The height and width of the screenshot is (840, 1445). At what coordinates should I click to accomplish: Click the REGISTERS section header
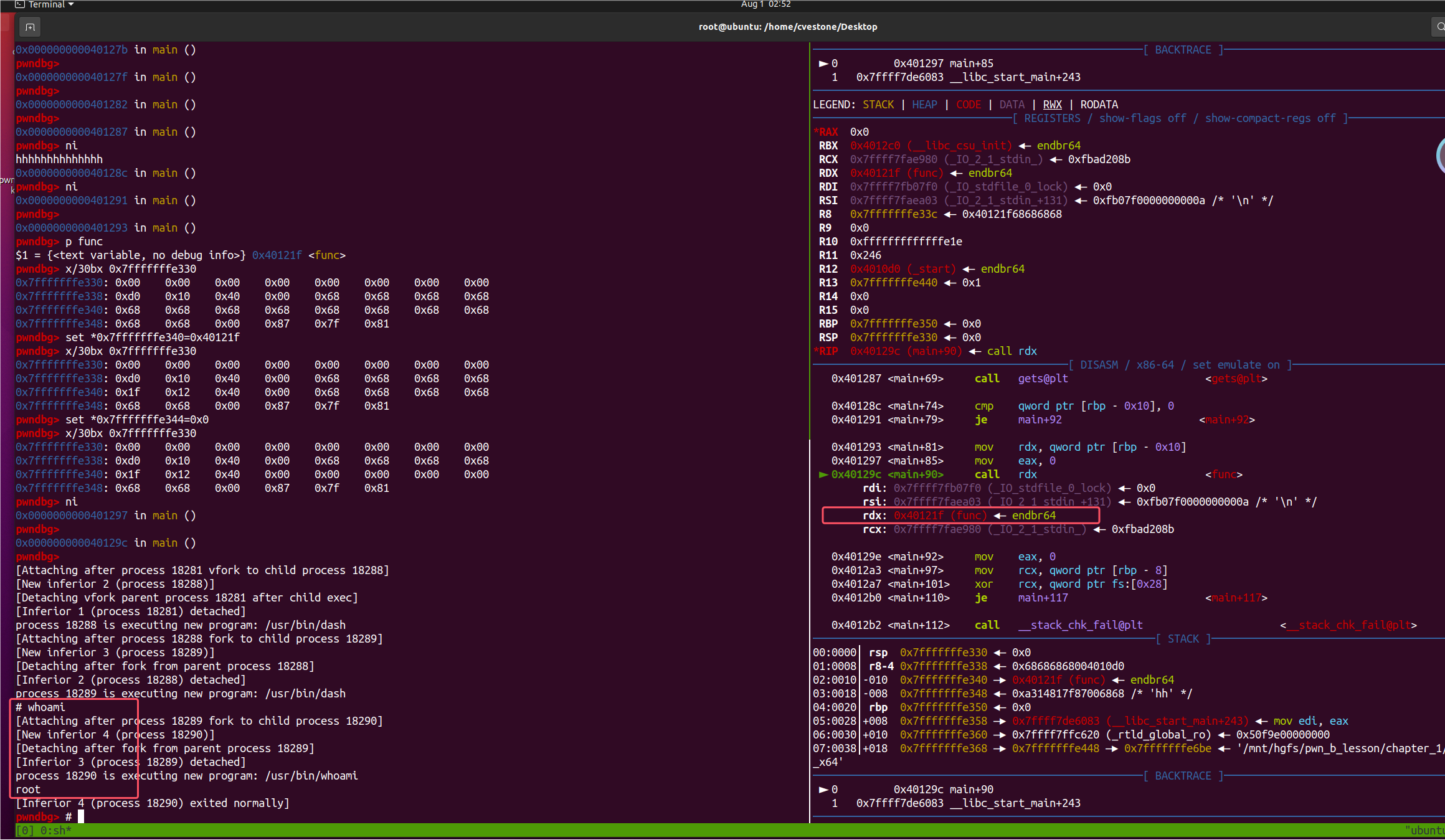[x=1180, y=118]
